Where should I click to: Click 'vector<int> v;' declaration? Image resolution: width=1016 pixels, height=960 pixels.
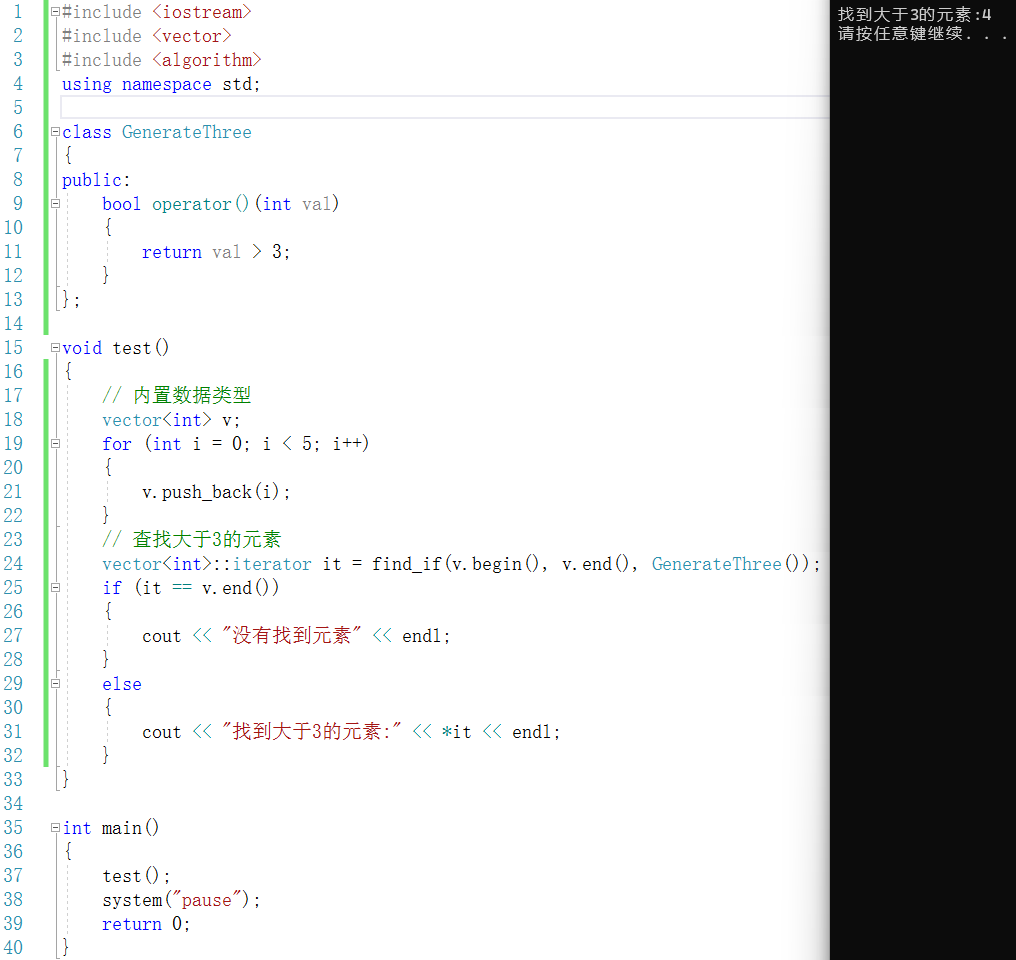[x=171, y=420]
